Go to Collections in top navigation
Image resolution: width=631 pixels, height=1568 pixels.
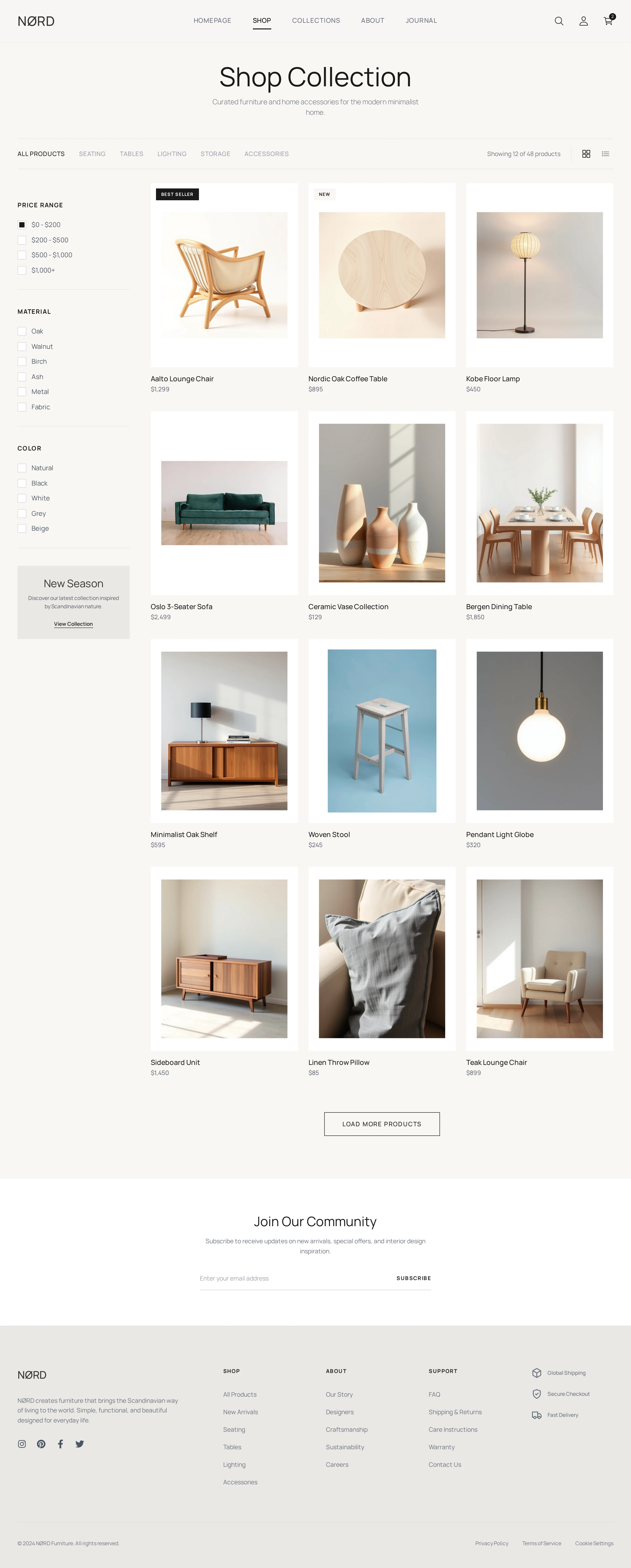click(316, 21)
